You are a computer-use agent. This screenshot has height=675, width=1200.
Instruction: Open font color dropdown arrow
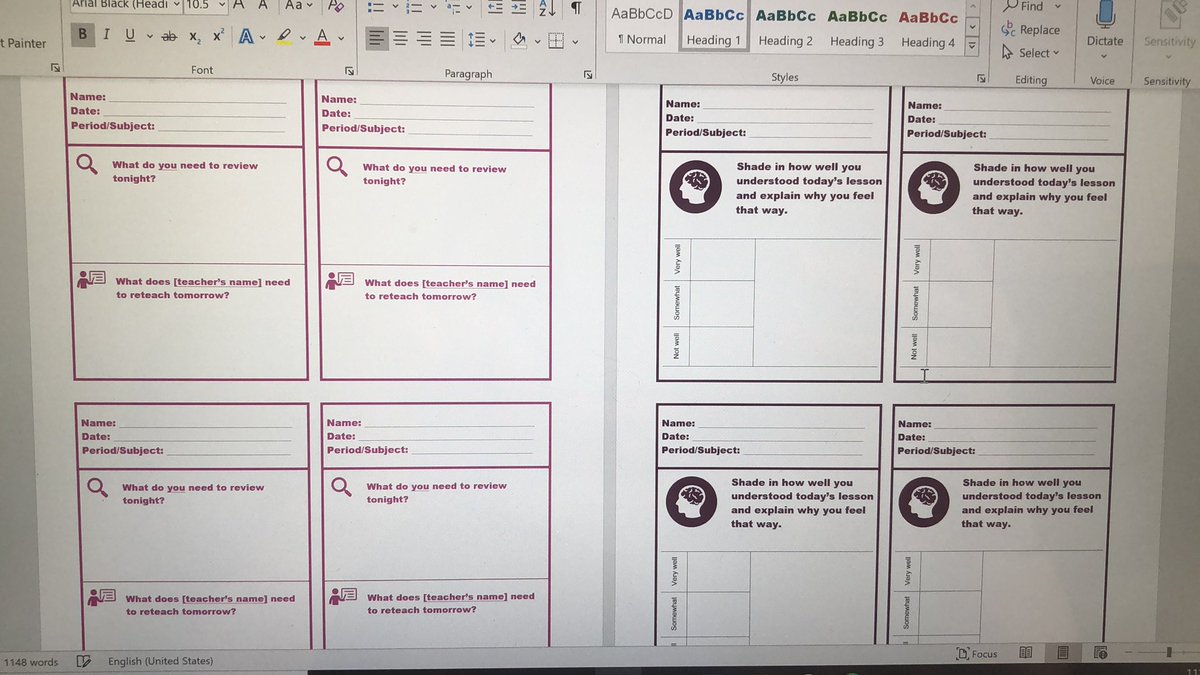tap(341, 39)
